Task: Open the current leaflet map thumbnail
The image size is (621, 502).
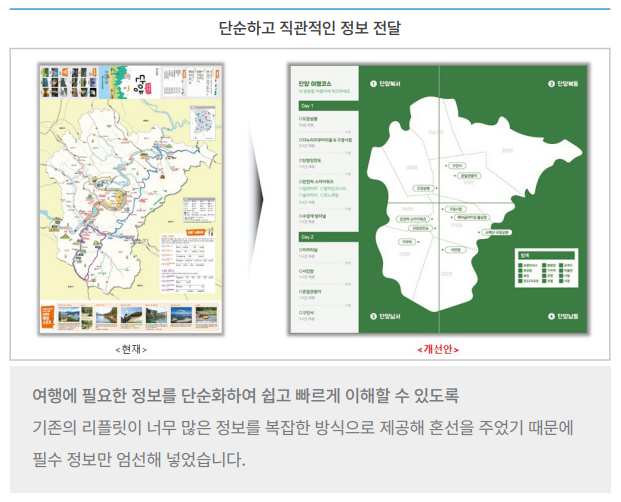Action: pos(130,199)
